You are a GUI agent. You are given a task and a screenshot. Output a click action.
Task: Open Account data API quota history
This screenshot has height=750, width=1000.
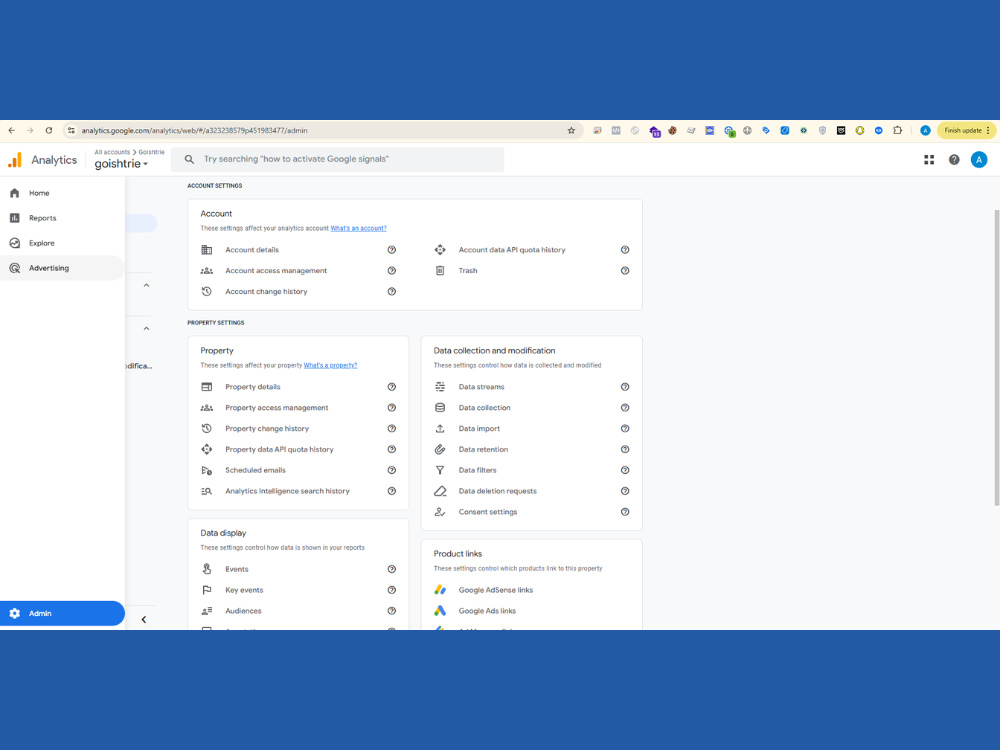point(511,250)
